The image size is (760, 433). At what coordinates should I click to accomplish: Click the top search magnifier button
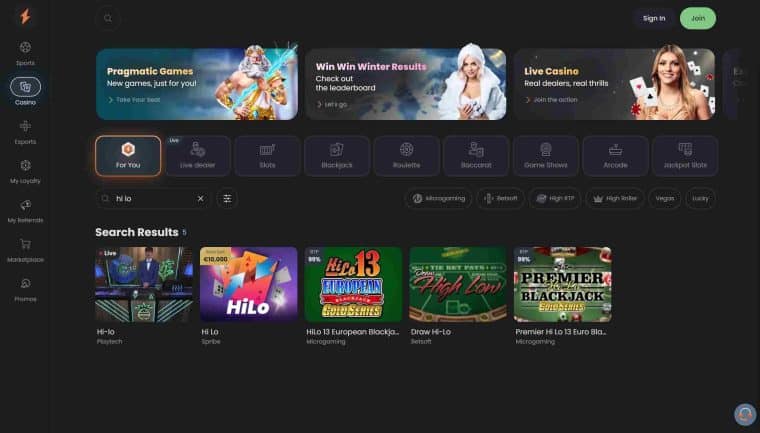click(x=108, y=18)
